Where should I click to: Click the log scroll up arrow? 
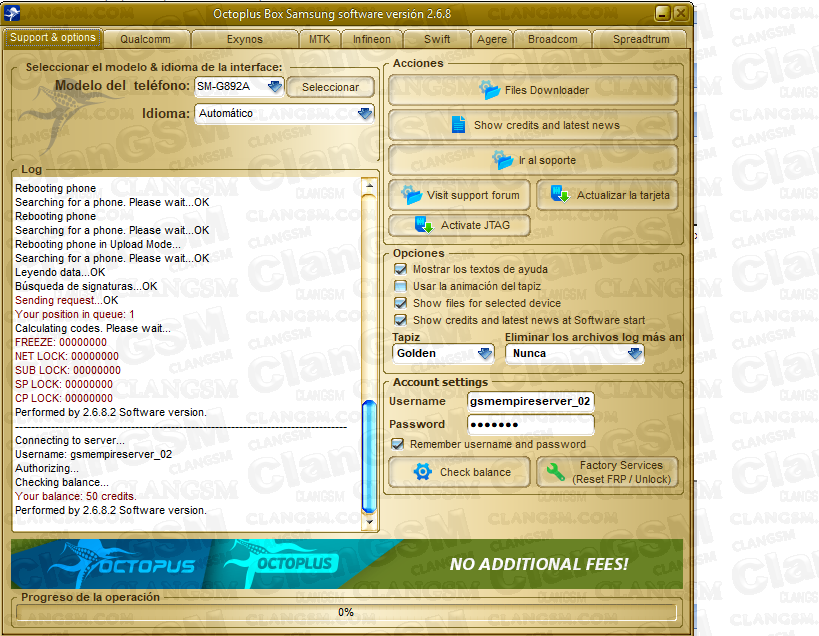tap(369, 185)
